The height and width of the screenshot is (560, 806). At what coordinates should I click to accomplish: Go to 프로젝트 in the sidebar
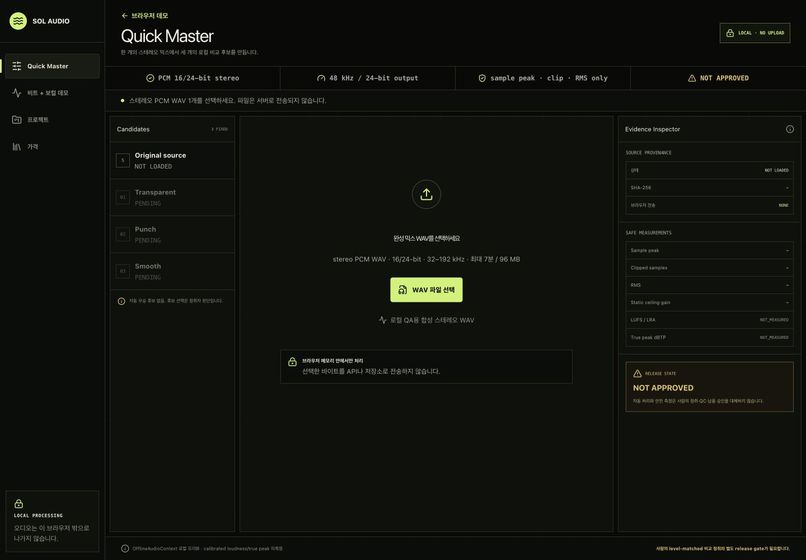click(52, 120)
